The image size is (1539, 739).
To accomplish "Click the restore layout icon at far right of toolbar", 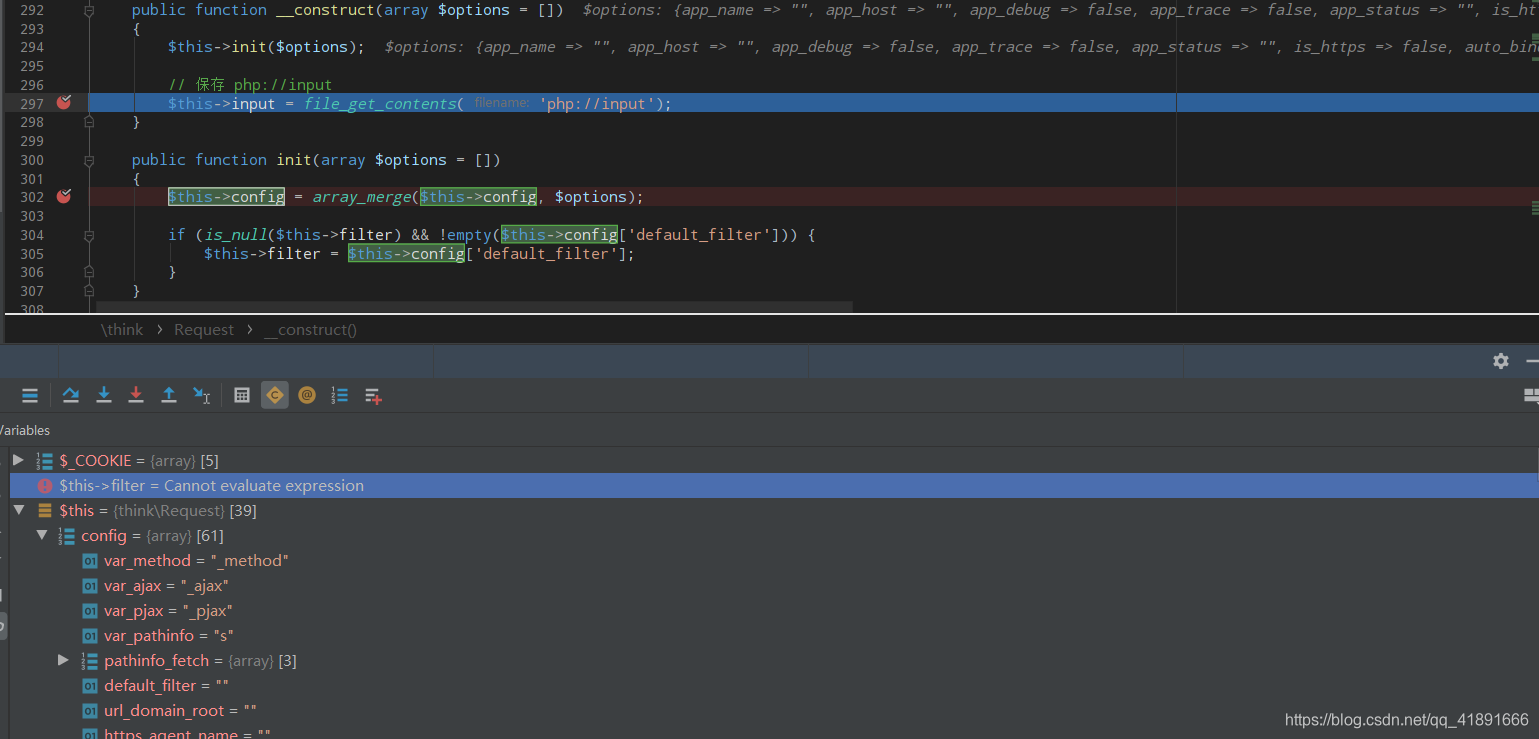I will [1531, 396].
